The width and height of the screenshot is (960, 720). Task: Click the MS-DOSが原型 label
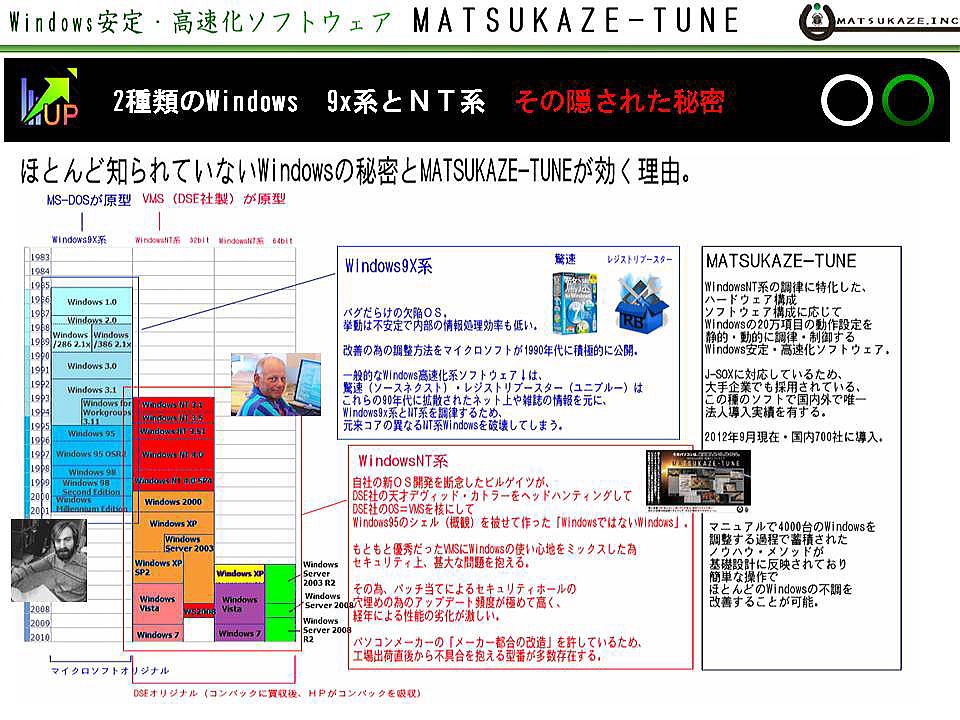pyautogui.click(x=89, y=200)
